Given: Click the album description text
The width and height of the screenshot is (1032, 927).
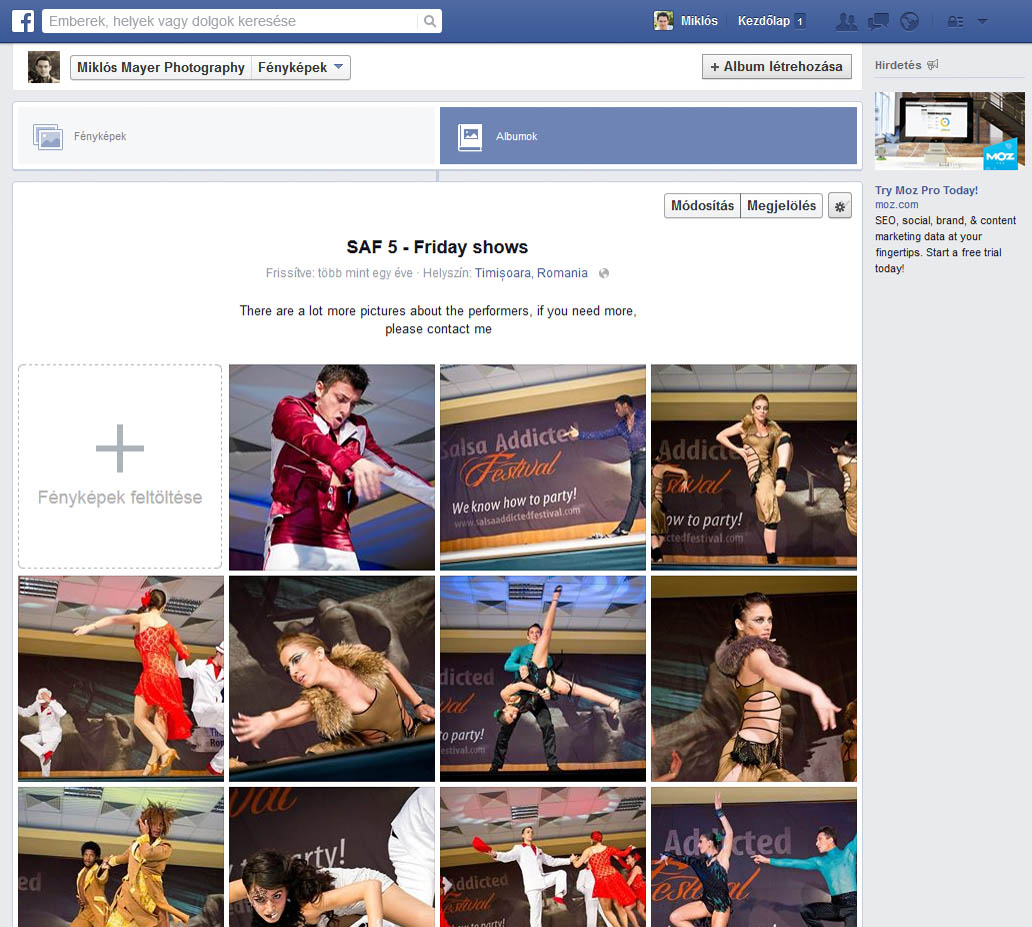Looking at the screenshot, I should click(438, 320).
